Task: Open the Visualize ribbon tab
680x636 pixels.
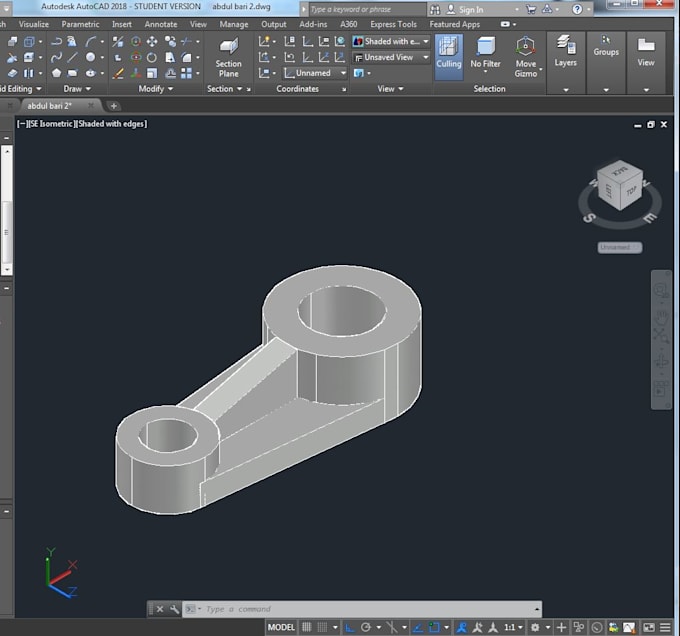Action: [33, 24]
